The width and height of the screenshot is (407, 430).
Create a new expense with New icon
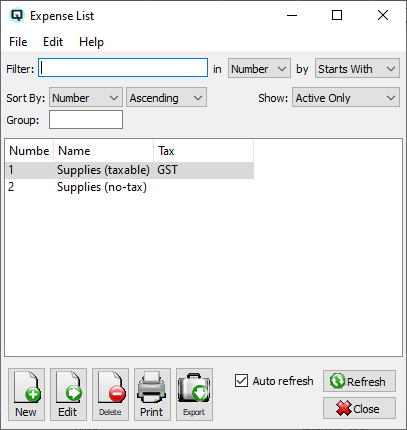click(x=26, y=394)
